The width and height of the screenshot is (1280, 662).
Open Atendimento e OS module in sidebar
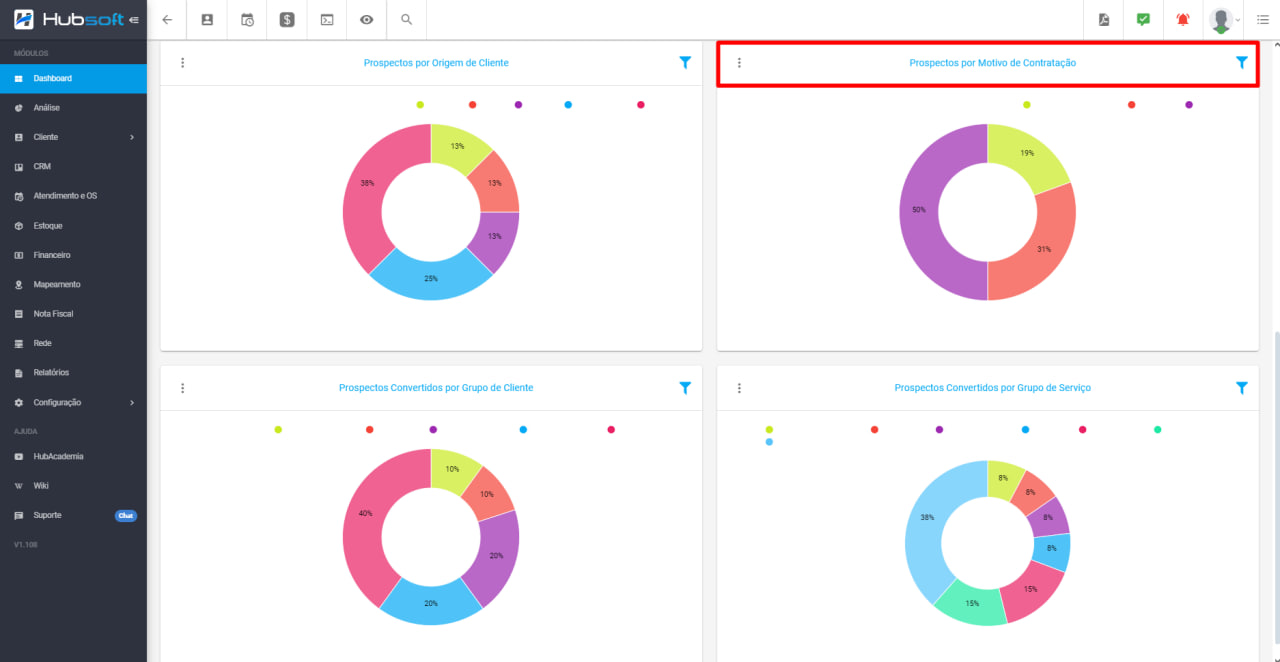pos(65,196)
